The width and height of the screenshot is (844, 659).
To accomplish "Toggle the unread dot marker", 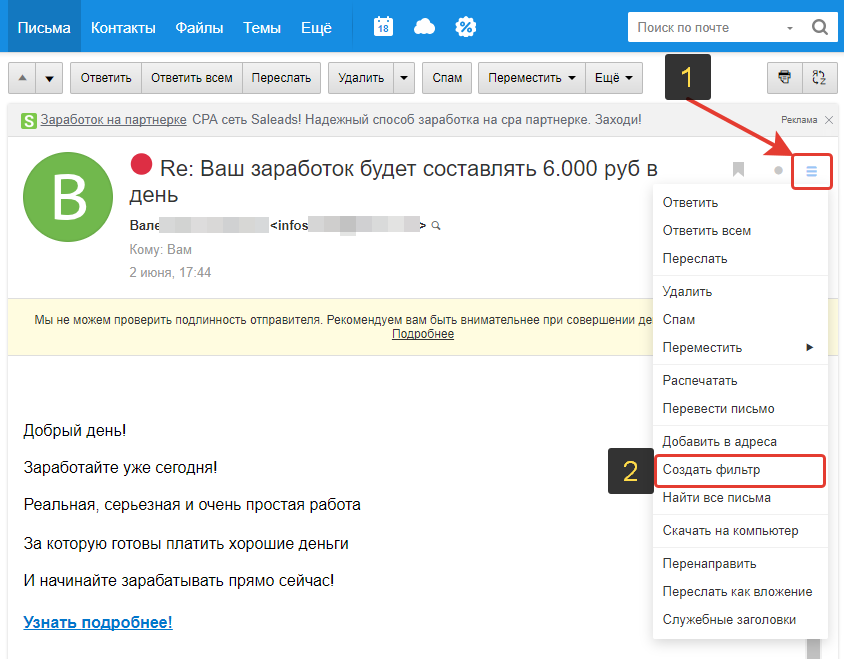I will pyautogui.click(x=778, y=171).
